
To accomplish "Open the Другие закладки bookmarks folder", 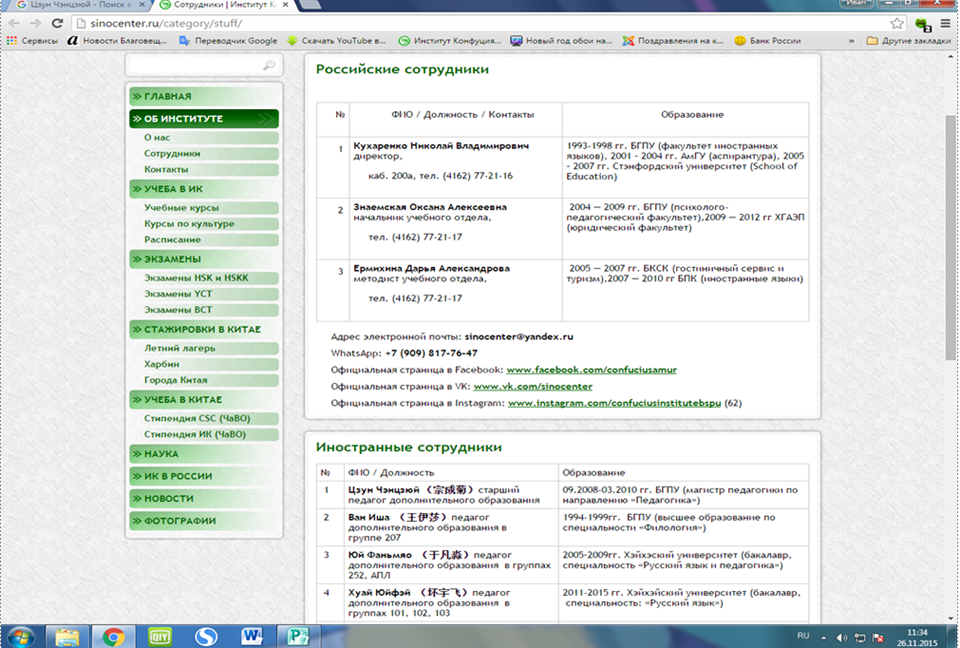I will click(x=906, y=41).
